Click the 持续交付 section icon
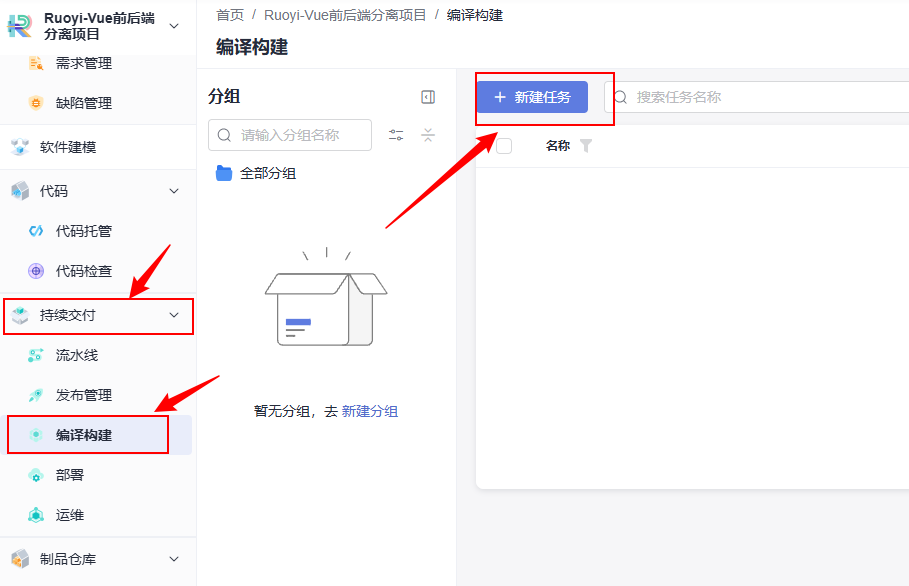 tap(20, 315)
